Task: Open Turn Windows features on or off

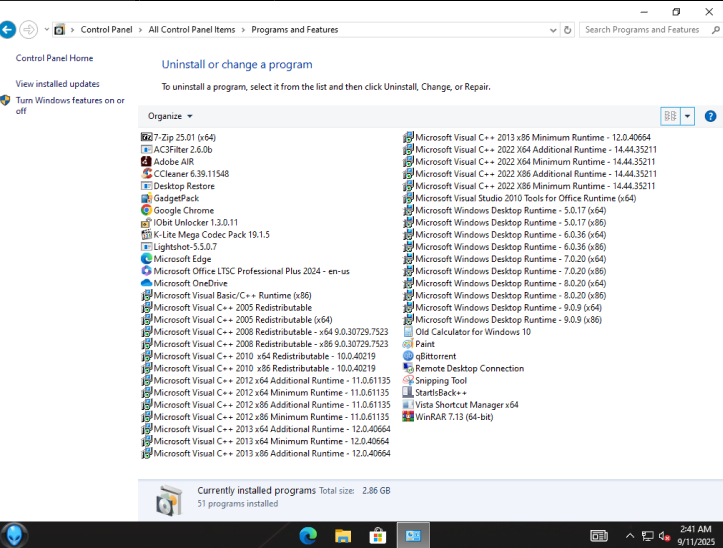Action: click(70, 105)
